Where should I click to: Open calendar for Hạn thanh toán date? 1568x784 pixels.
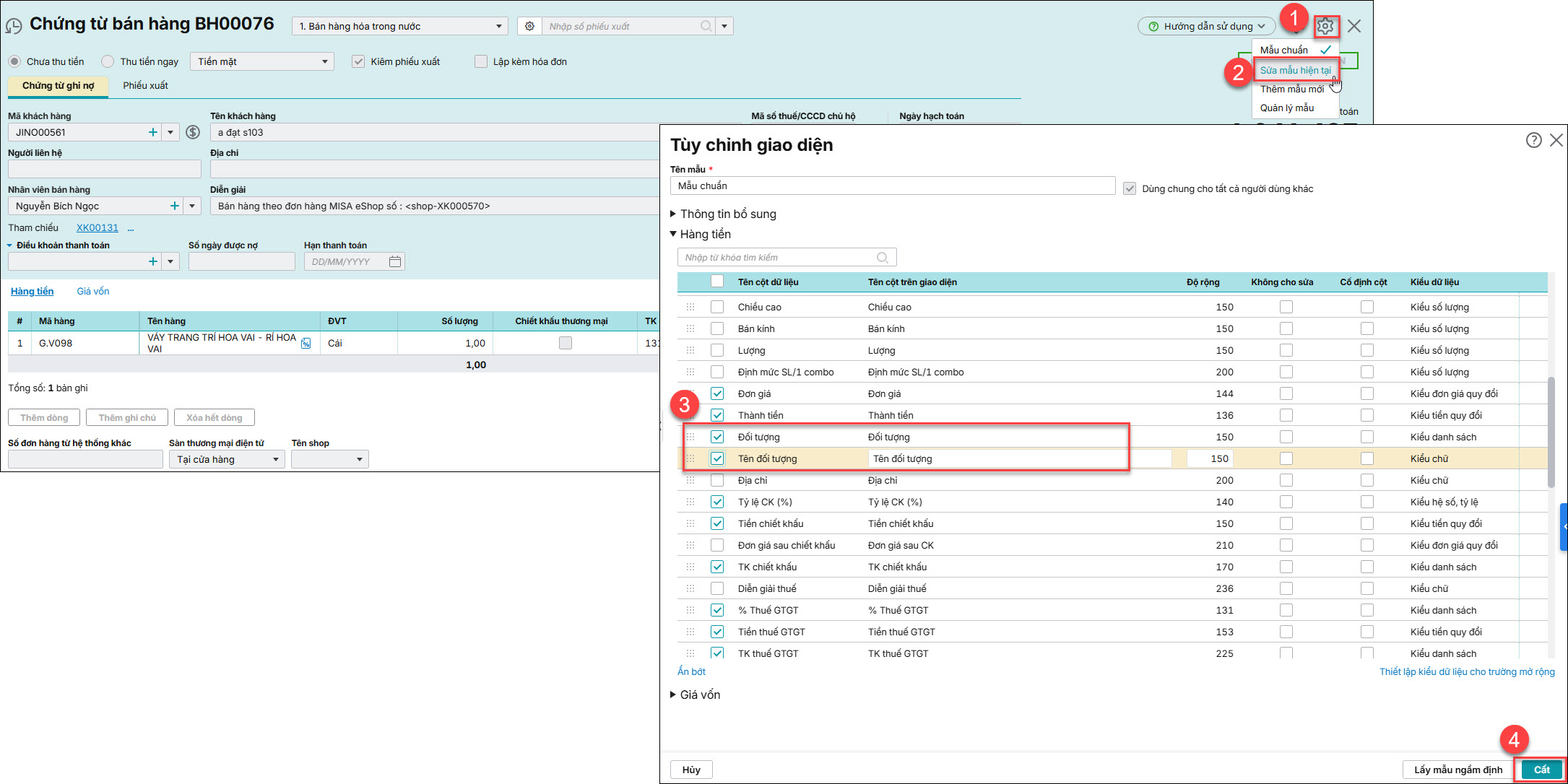click(395, 261)
